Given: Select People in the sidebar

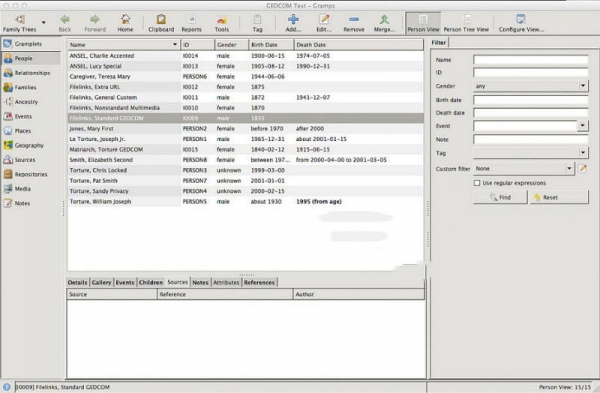Looking at the screenshot, I should [x=31, y=59].
